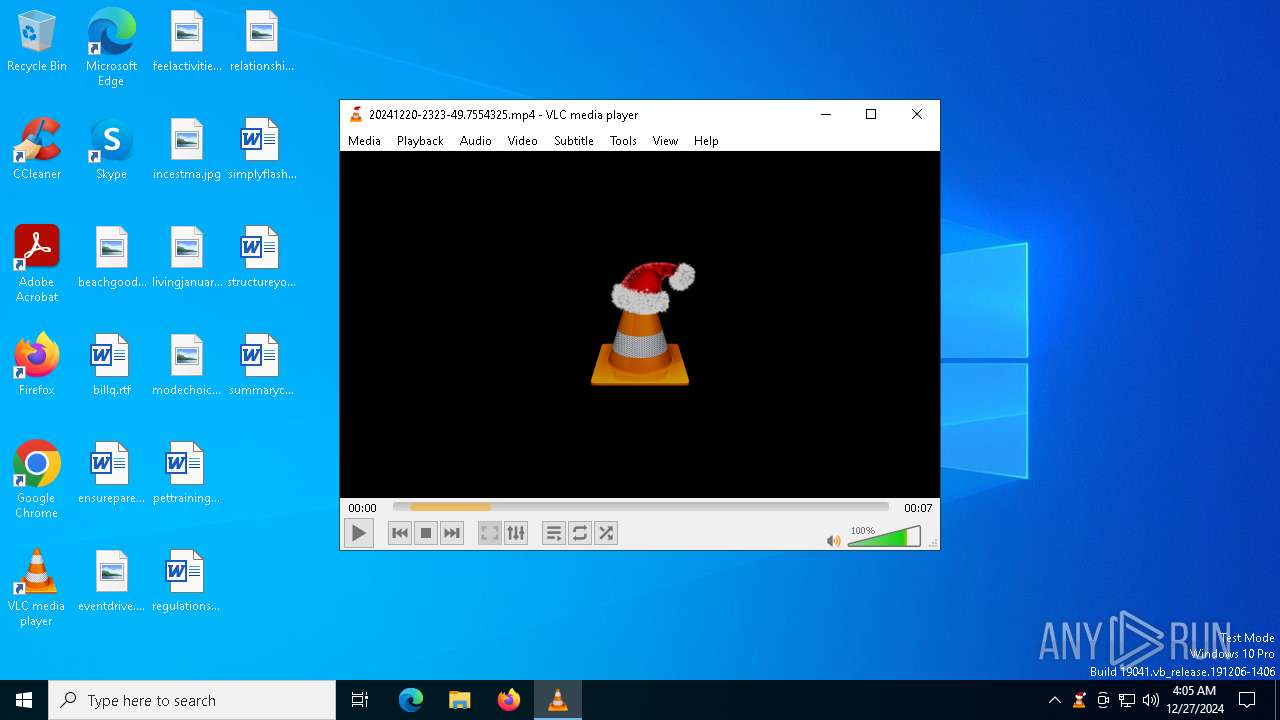The image size is (1280, 720).
Task: Open the taskbar clock and calendar
Action: click(x=1197, y=700)
